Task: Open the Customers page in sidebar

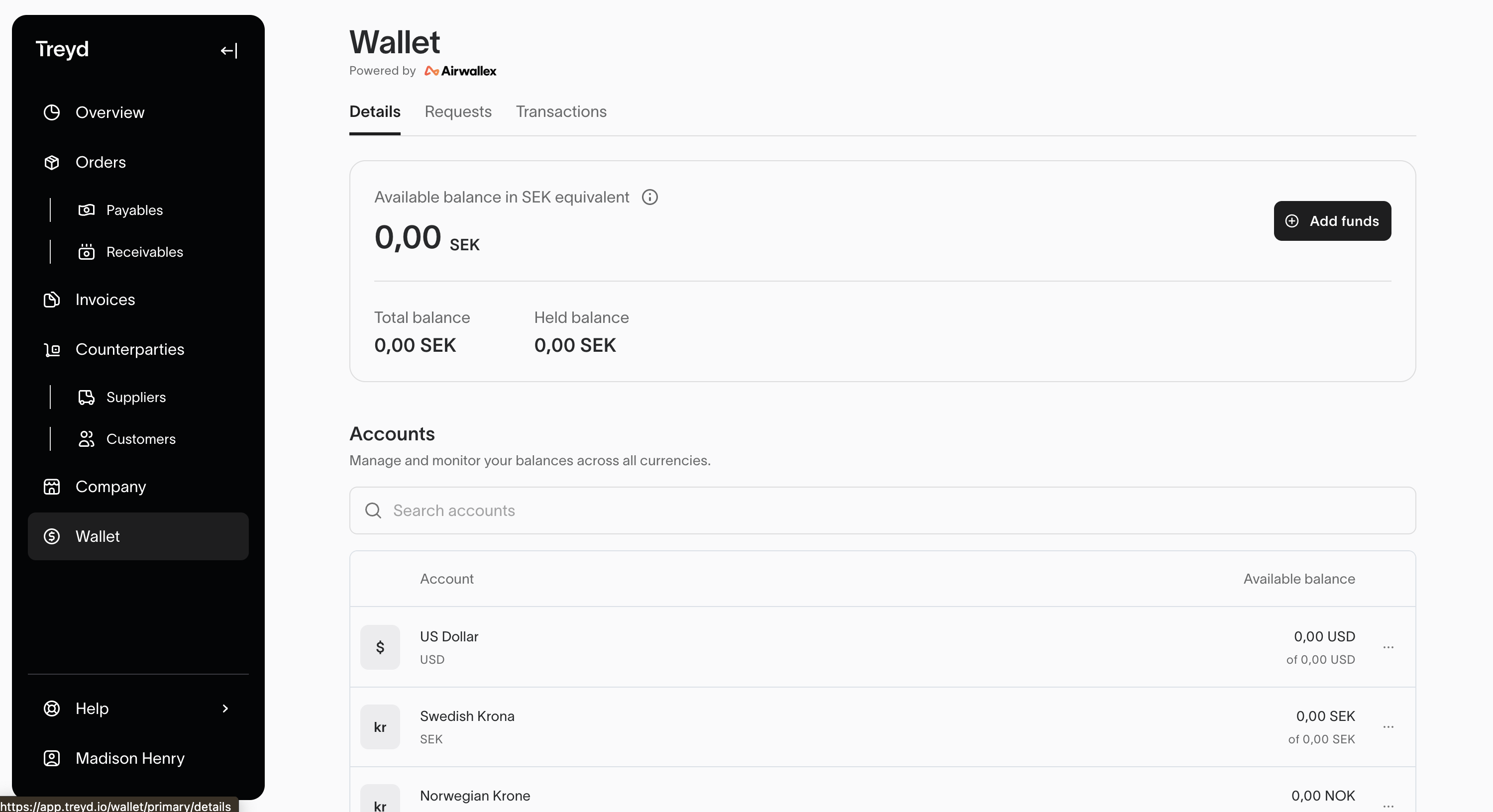Action: point(141,439)
